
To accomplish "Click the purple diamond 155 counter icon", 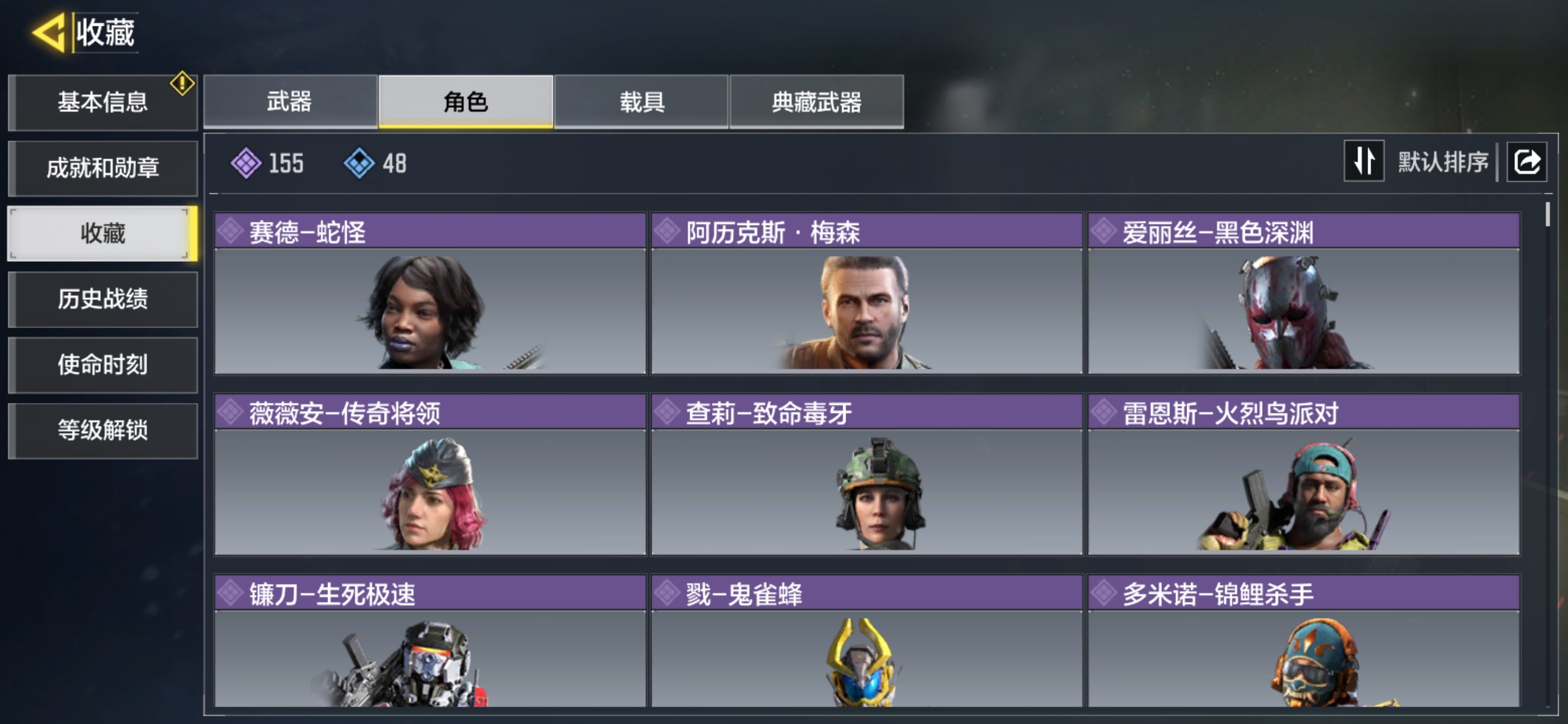I will click(x=246, y=163).
